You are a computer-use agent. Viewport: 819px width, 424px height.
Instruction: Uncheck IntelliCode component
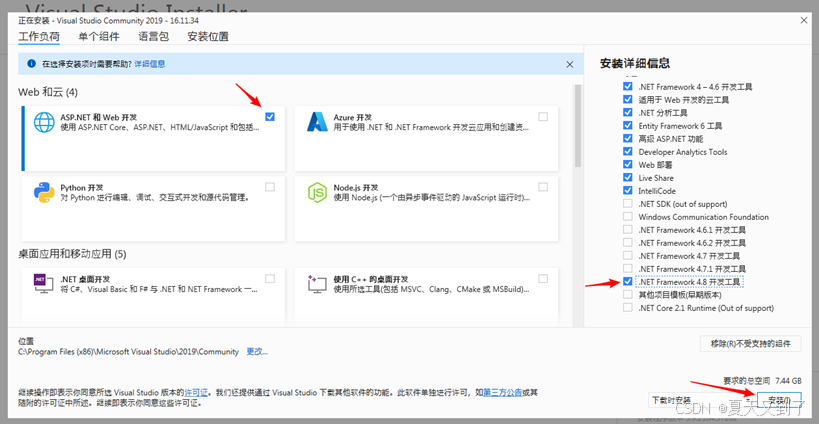point(628,191)
